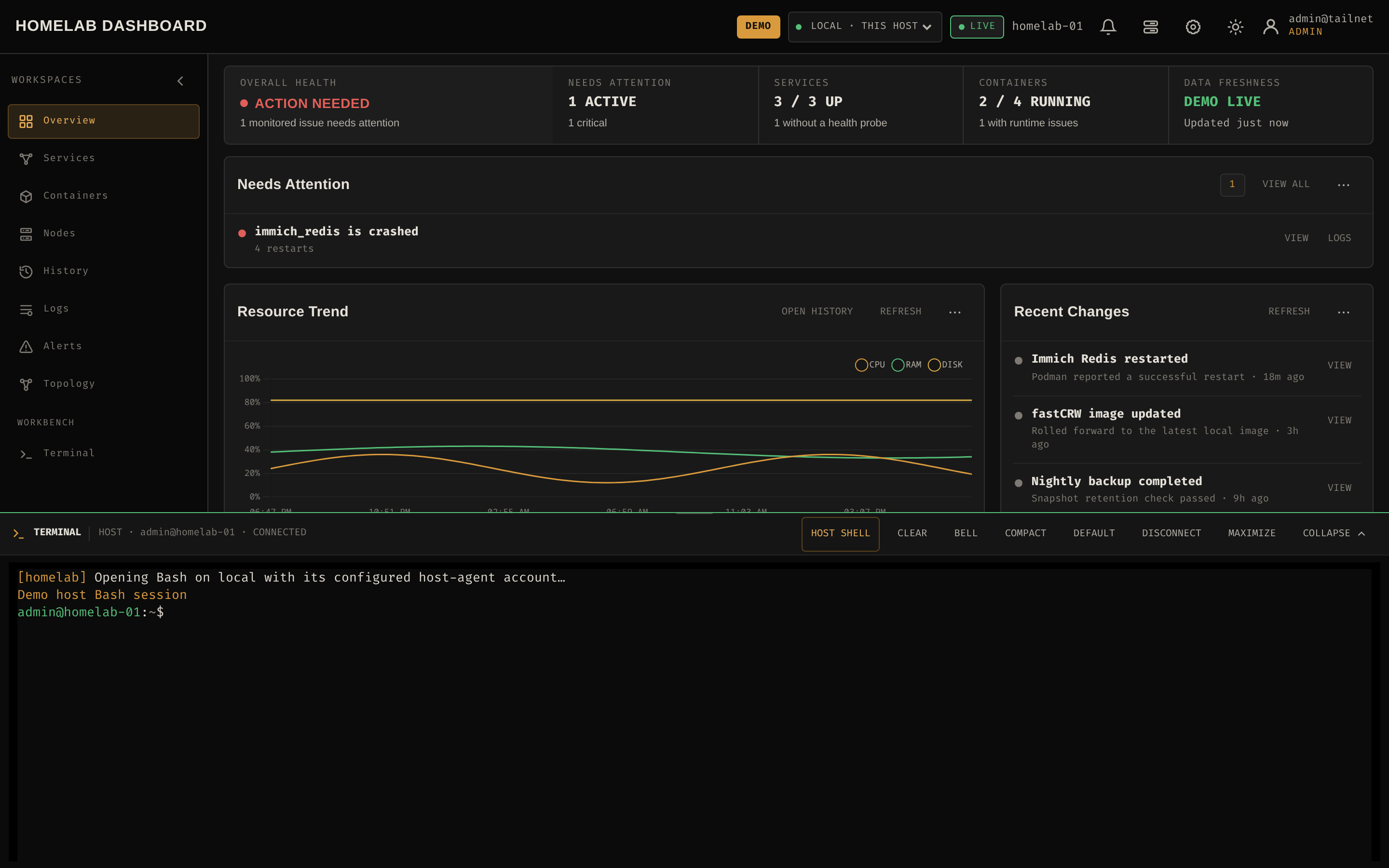Click the homelab-01 host name
Image resolution: width=1389 pixels, height=868 pixels.
point(1047,27)
